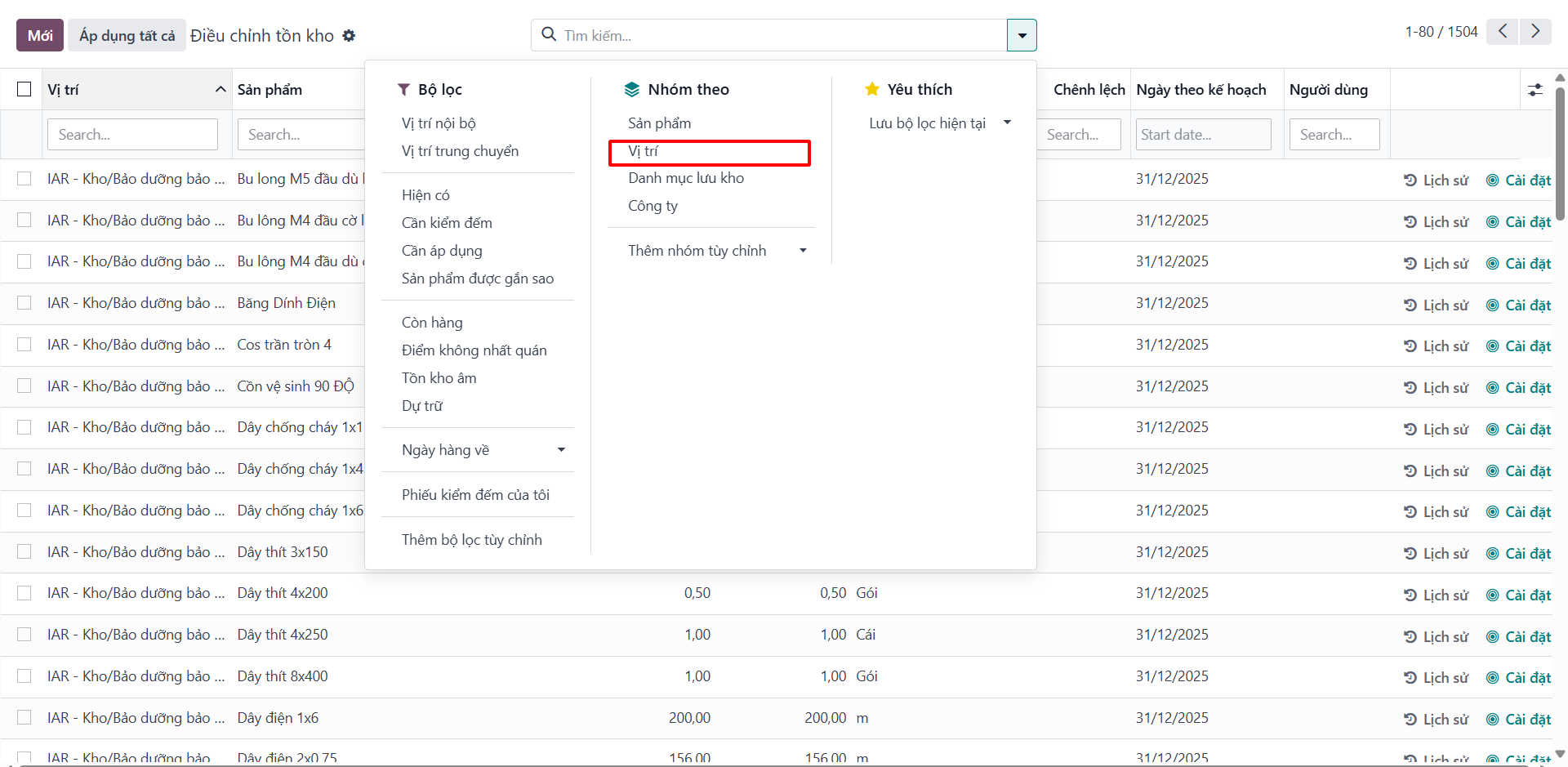
Task: Focus the Vị trí column search box
Action: click(132, 135)
